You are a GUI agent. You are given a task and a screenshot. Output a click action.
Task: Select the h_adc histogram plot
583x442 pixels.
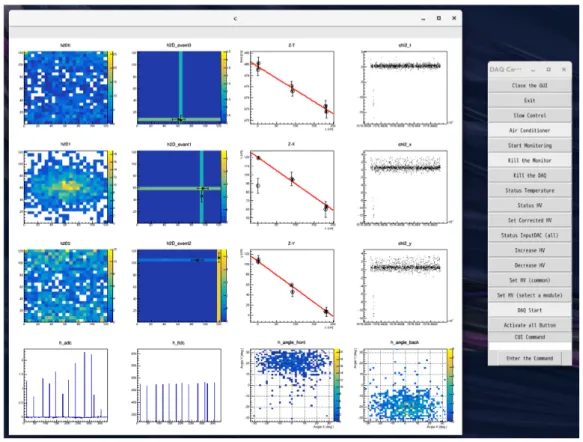[x=66, y=385]
